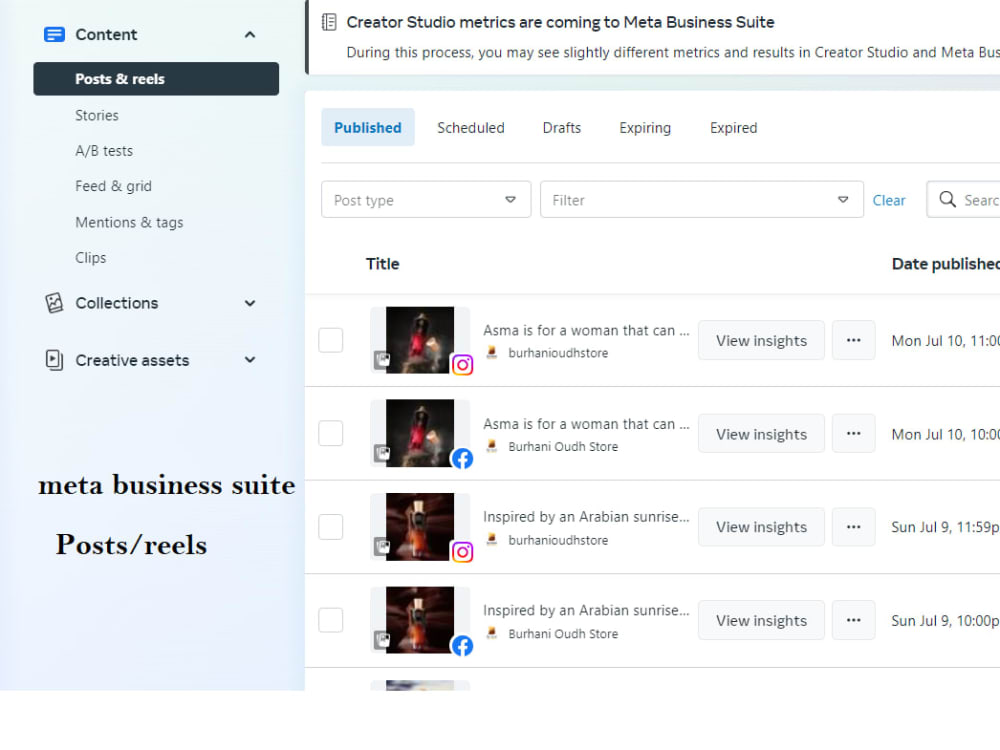Open Feed & grid in sidebar

[114, 186]
